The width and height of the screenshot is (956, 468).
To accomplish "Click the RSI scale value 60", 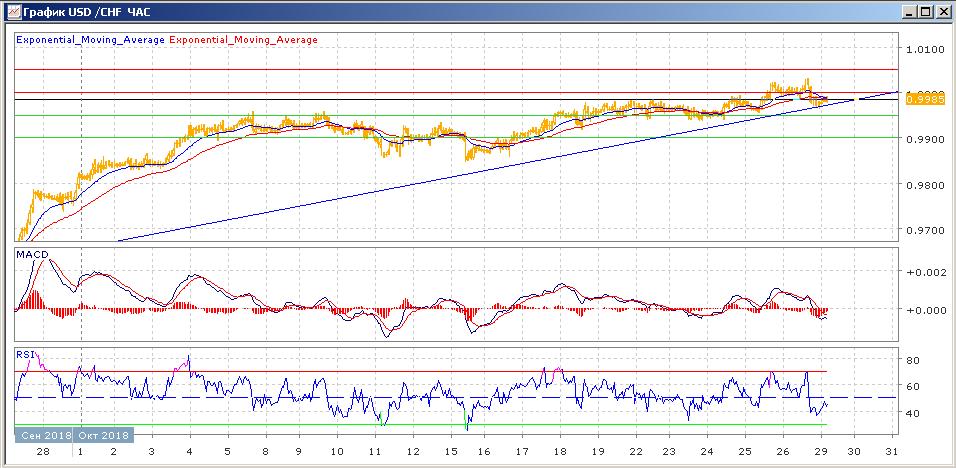I will coord(914,386).
